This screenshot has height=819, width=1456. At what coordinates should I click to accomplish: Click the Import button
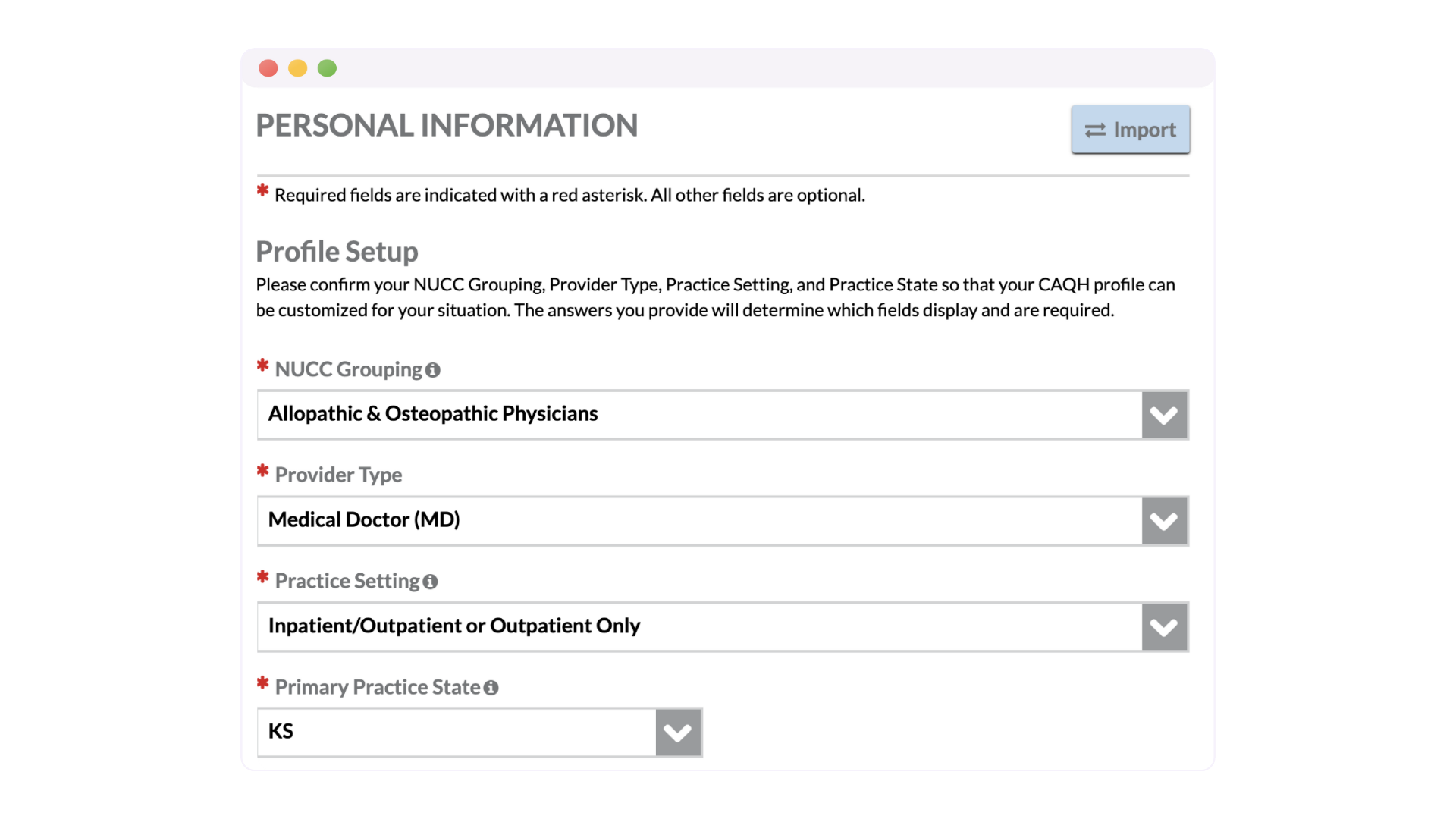[1130, 130]
